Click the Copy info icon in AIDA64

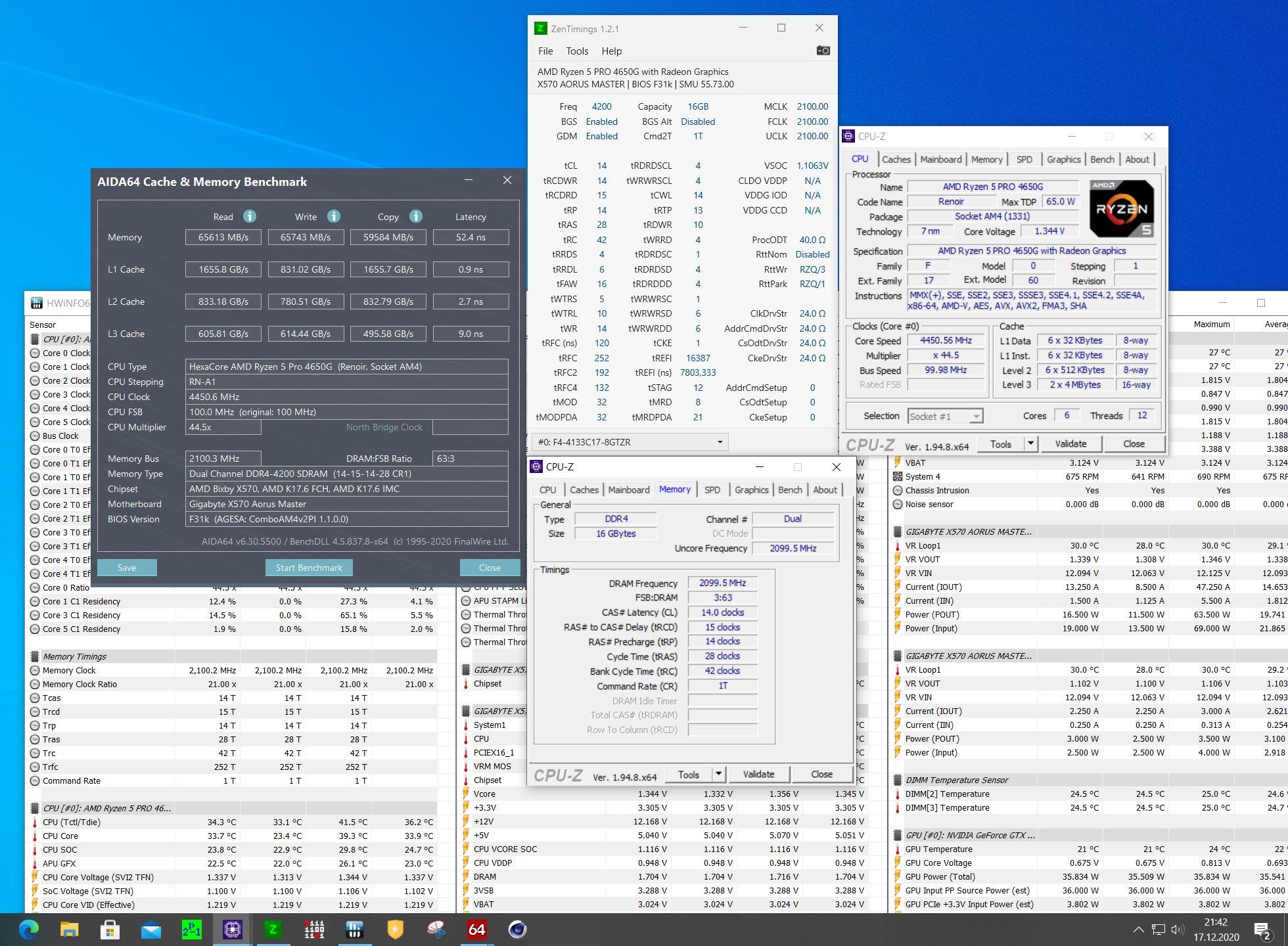416,216
